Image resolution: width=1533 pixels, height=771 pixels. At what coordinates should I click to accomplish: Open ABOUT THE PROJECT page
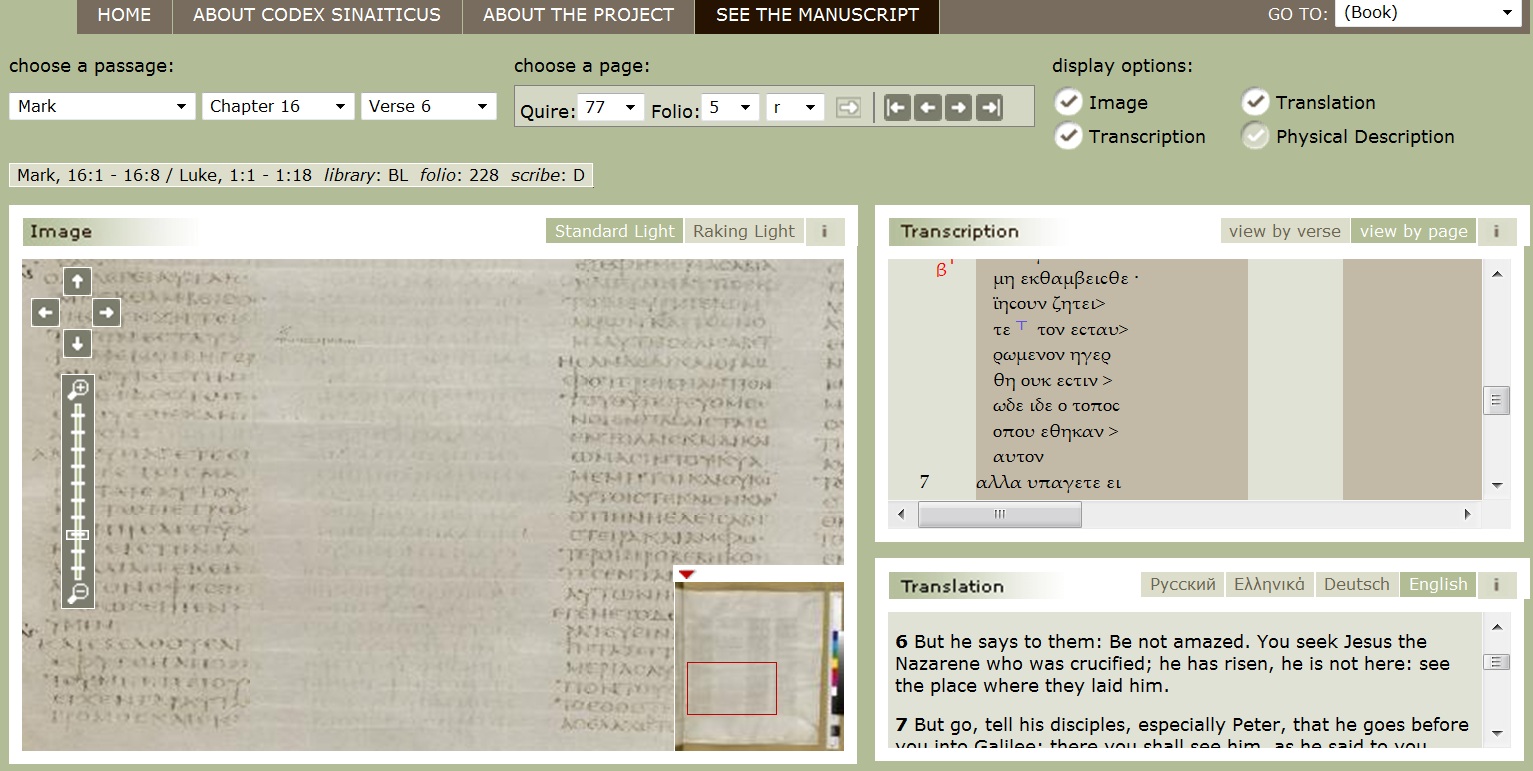pyautogui.click(x=578, y=15)
